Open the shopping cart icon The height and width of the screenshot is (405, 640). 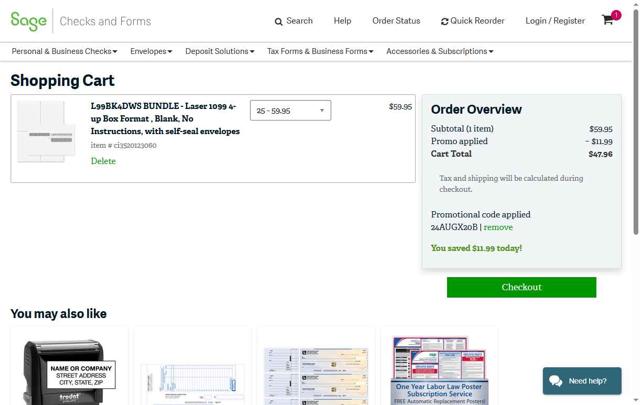point(608,20)
